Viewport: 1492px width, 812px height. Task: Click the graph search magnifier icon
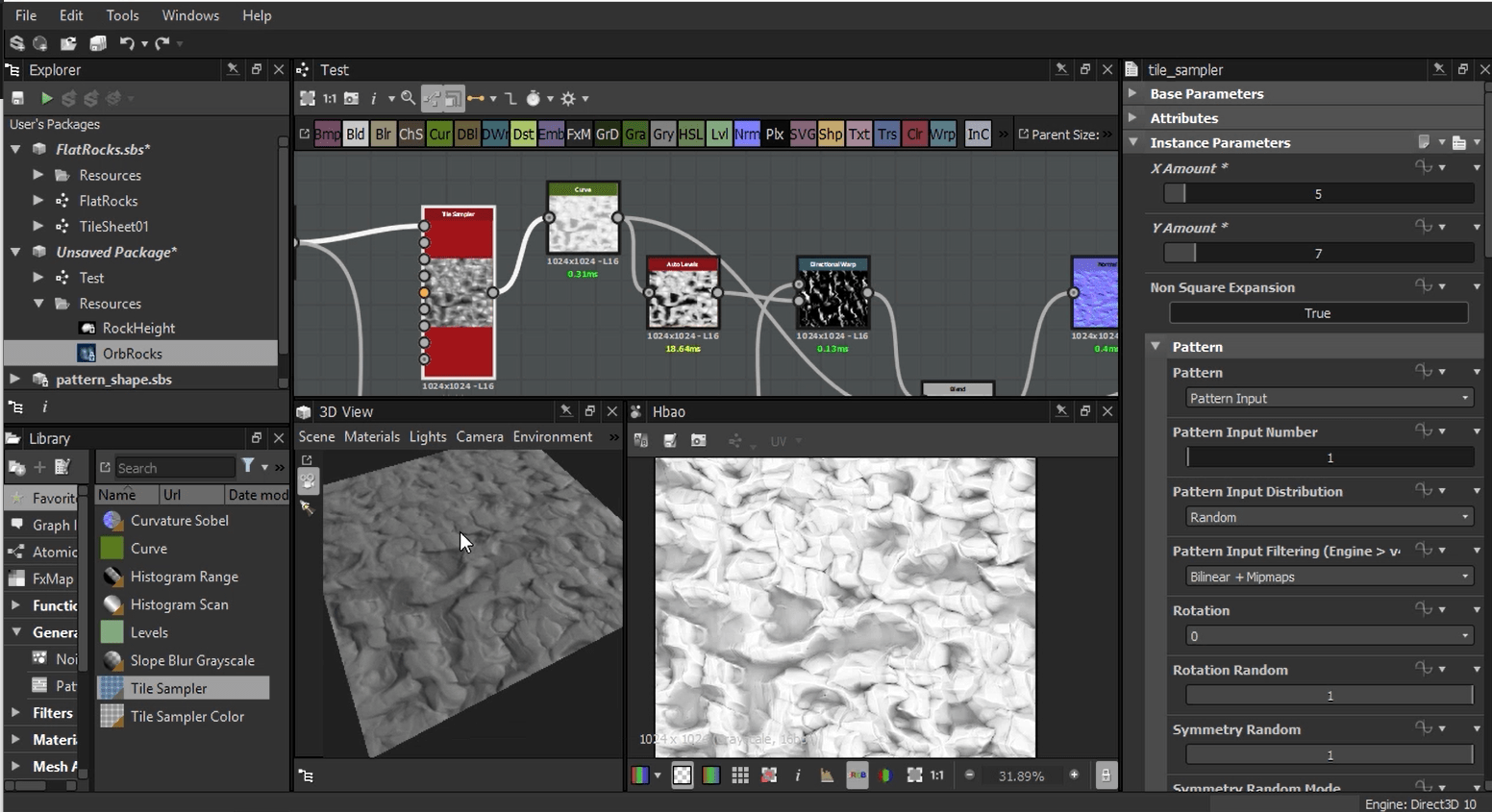[x=409, y=98]
